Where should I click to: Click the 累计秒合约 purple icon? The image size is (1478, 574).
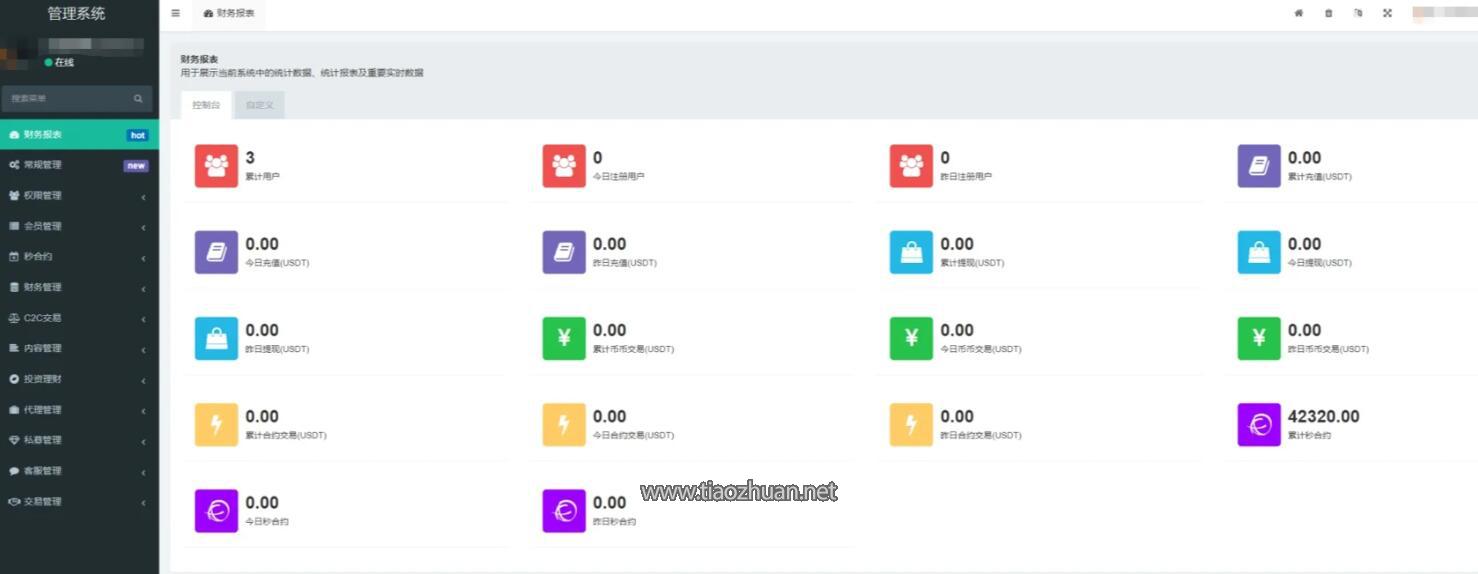coord(1259,425)
